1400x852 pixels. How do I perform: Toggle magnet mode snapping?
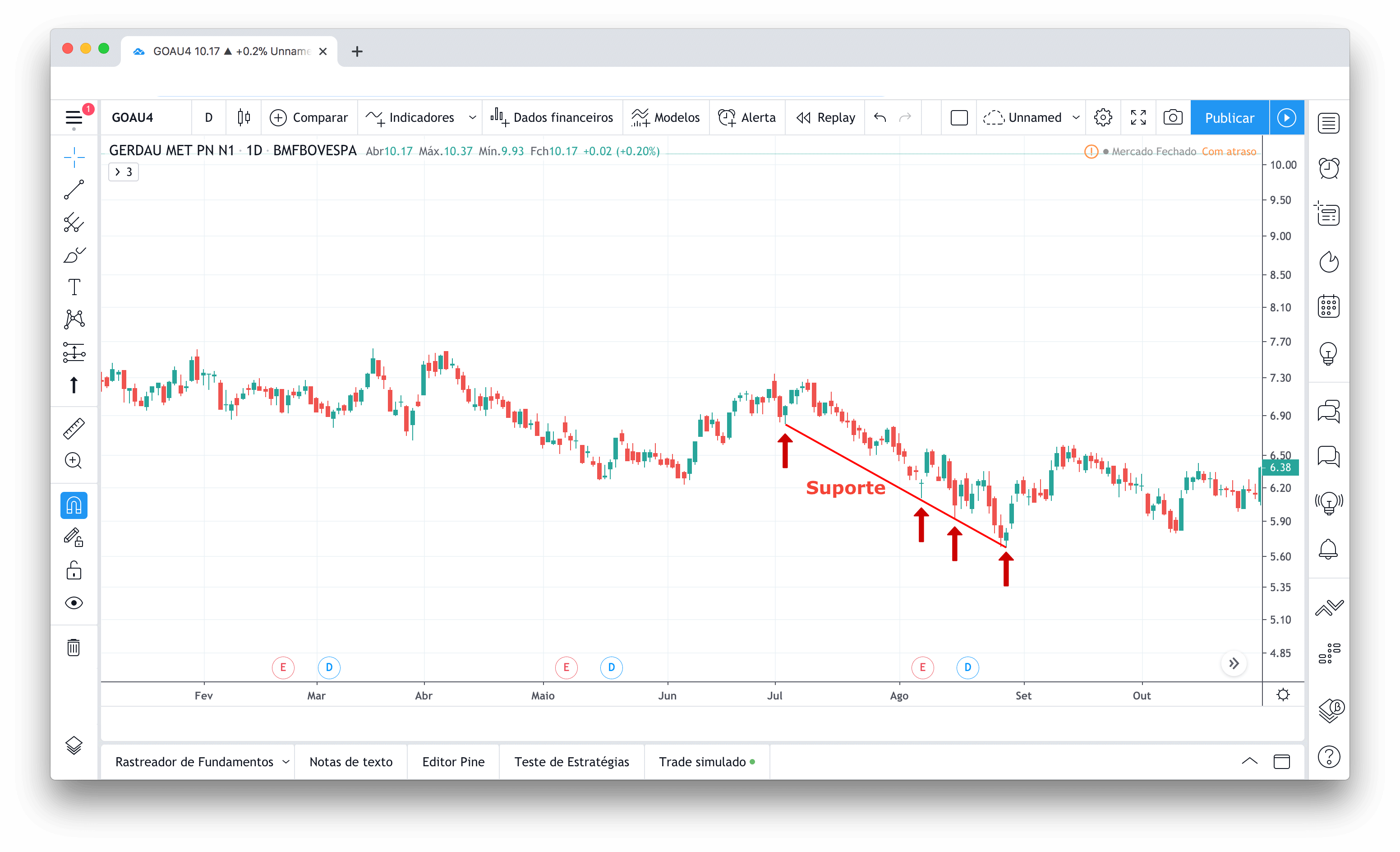pos(74,505)
